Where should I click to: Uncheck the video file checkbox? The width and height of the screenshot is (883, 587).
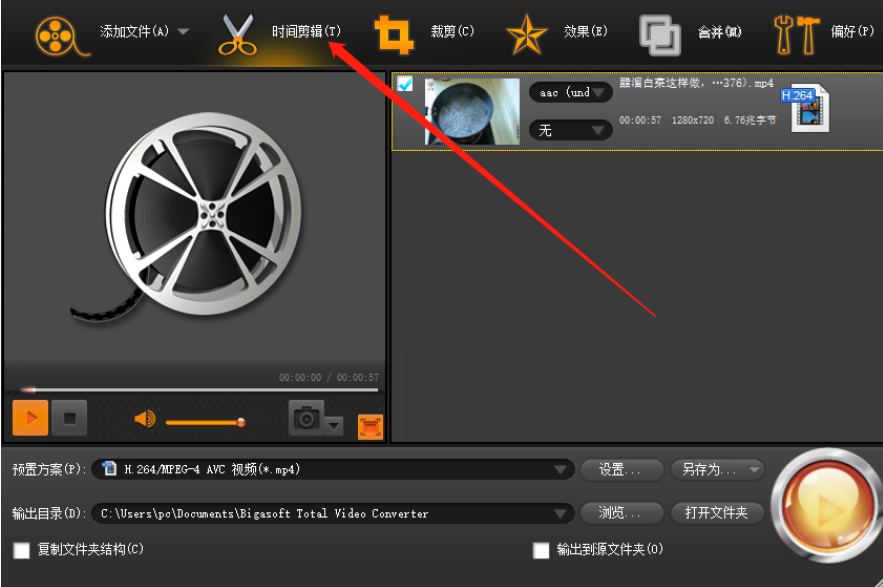pyautogui.click(x=404, y=83)
